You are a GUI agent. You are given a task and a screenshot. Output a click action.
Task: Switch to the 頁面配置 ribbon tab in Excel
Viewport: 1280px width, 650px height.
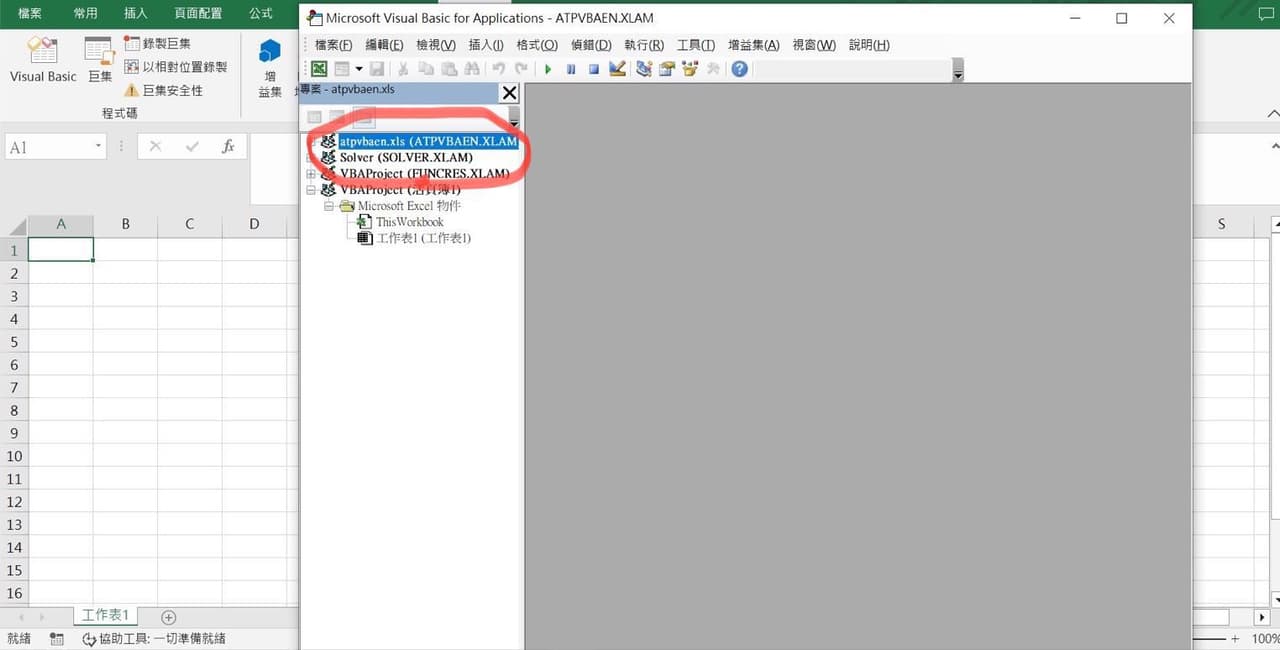click(x=198, y=13)
